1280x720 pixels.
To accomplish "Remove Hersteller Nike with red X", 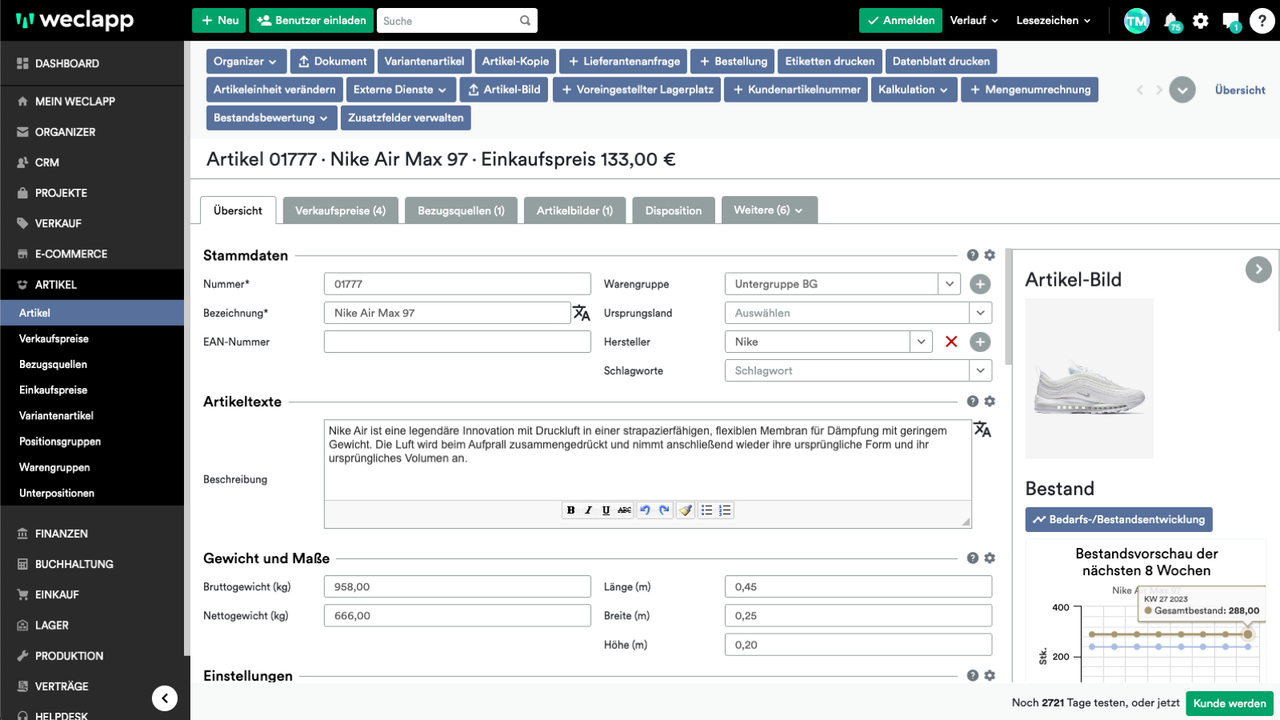I will [951, 342].
